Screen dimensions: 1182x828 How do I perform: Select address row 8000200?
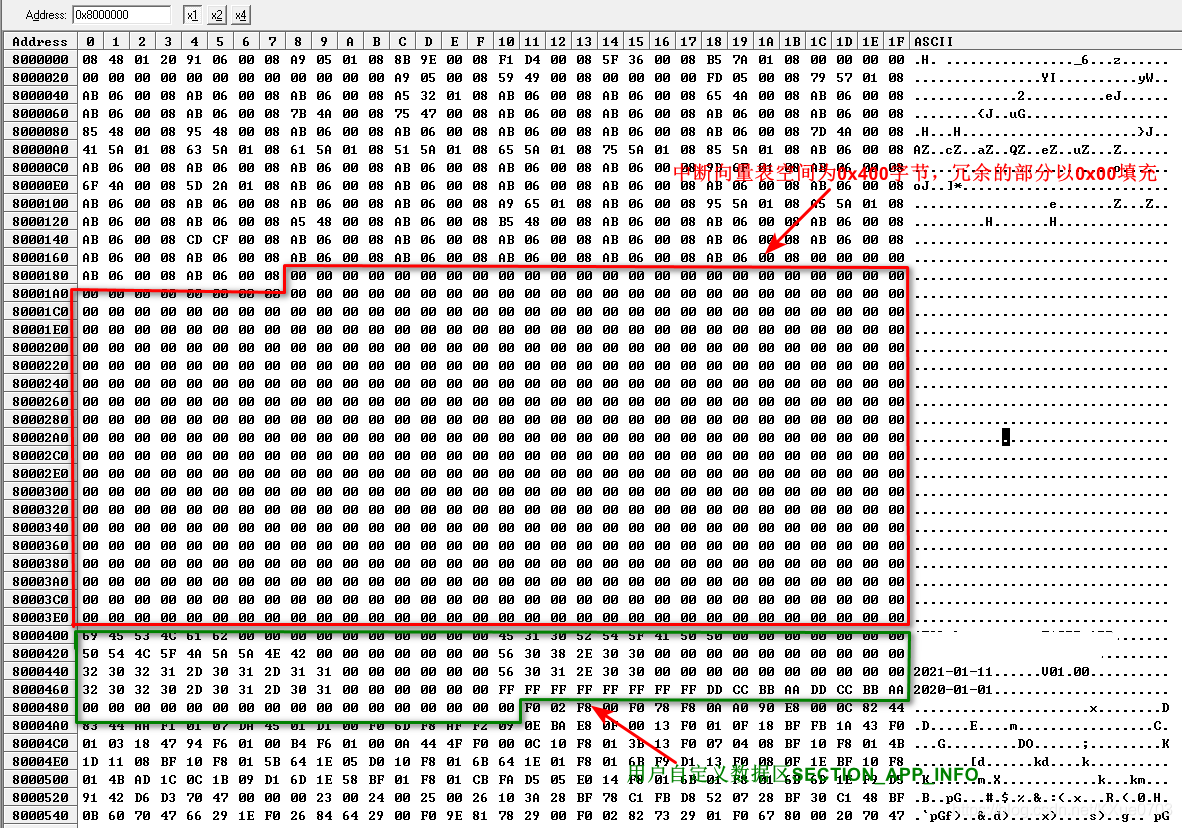pos(40,348)
